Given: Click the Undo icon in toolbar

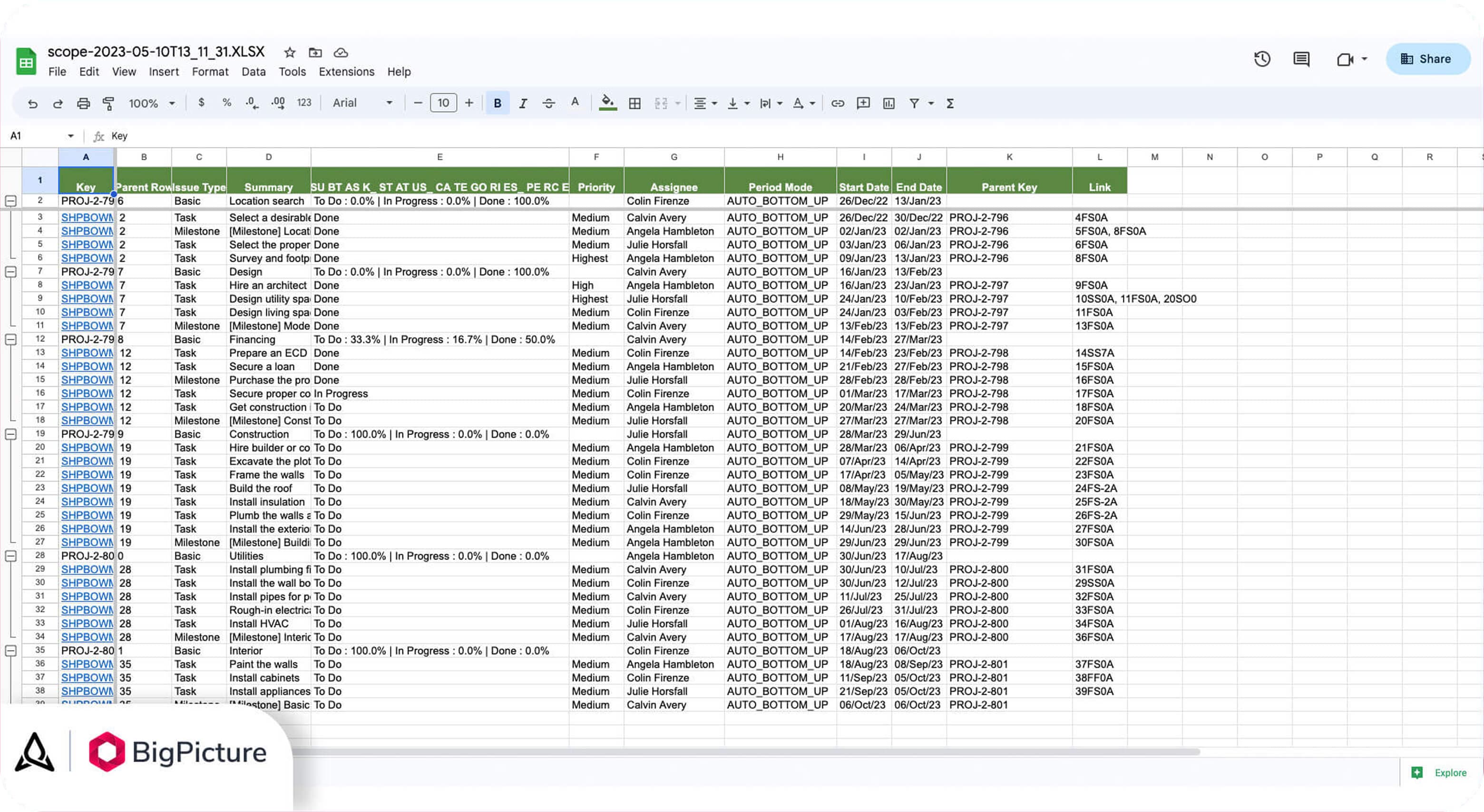Looking at the screenshot, I should pyautogui.click(x=33, y=104).
